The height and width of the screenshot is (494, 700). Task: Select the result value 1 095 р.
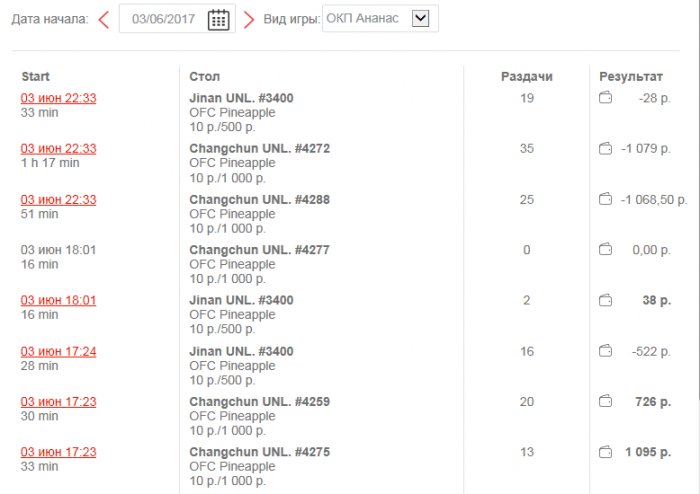648,452
